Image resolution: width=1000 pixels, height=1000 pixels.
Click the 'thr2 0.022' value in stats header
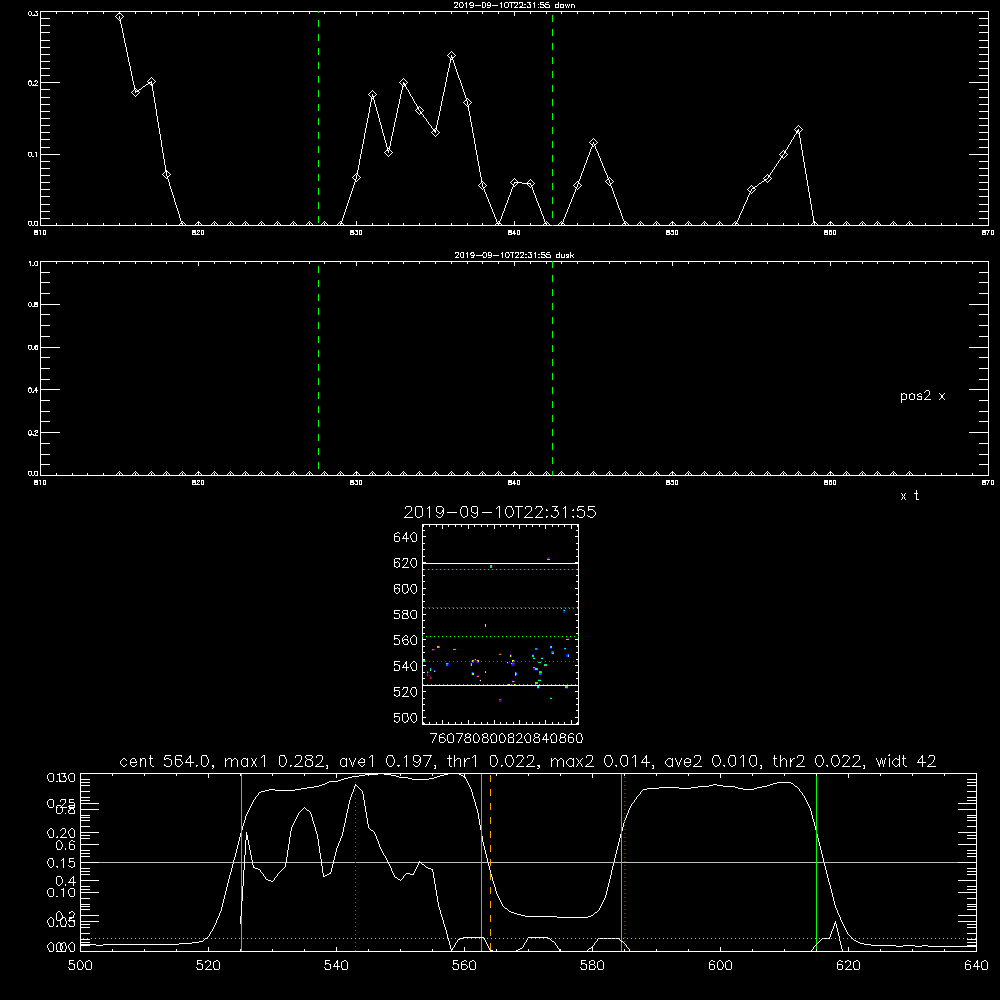point(818,761)
